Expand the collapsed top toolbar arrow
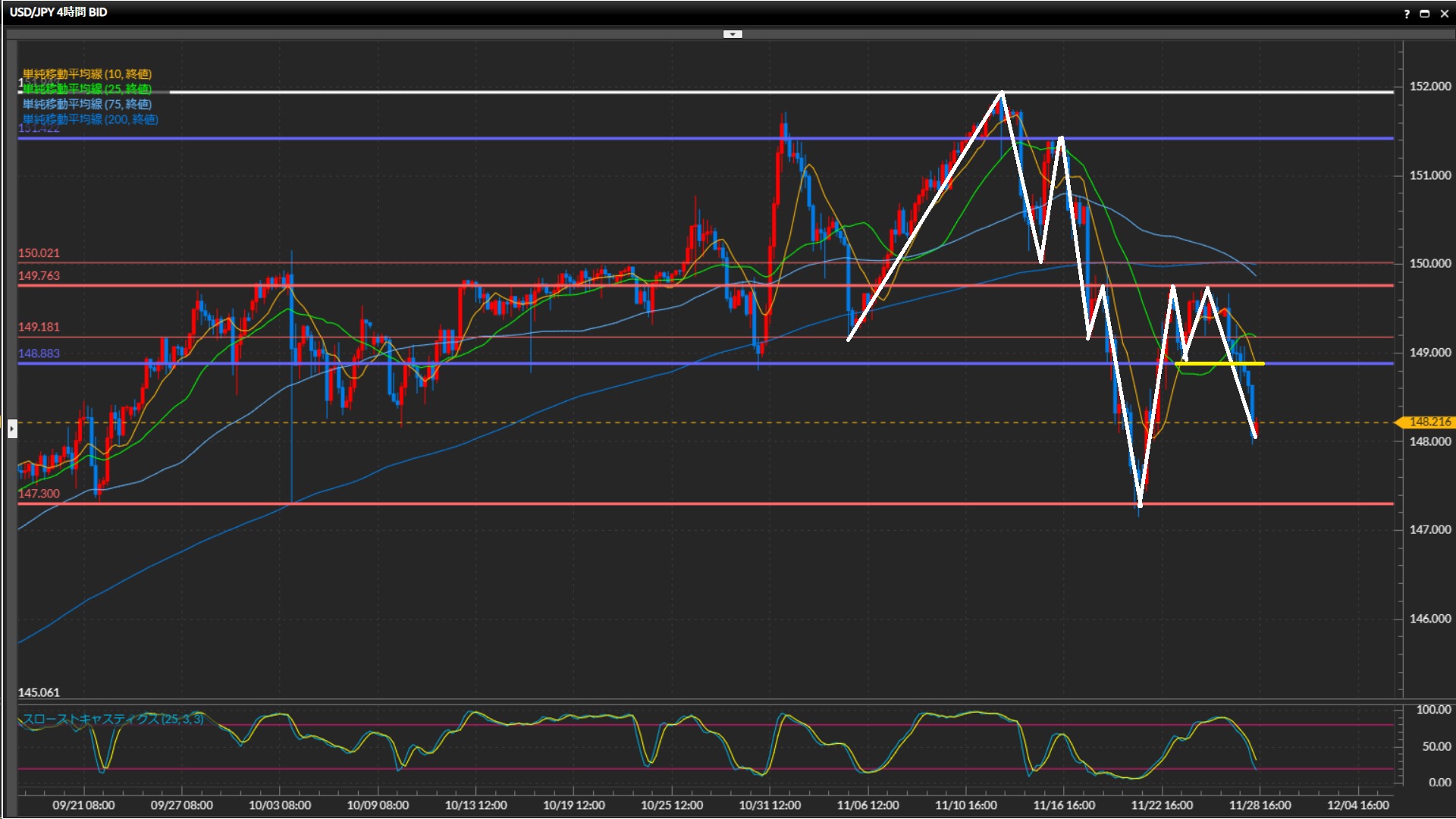The height and width of the screenshot is (819, 1456). tap(732, 34)
